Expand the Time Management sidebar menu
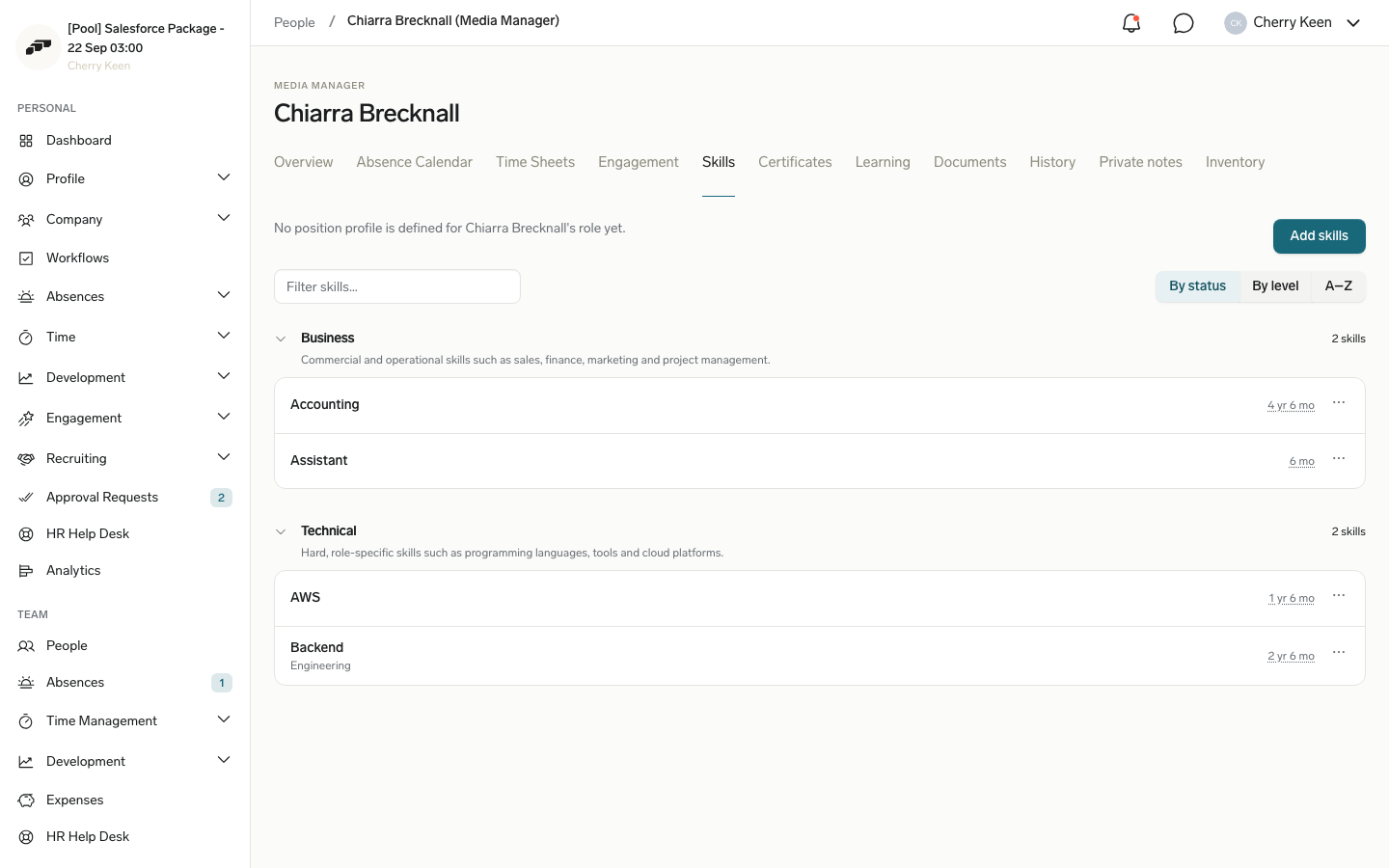The image size is (1389, 868). pyautogui.click(x=224, y=720)
